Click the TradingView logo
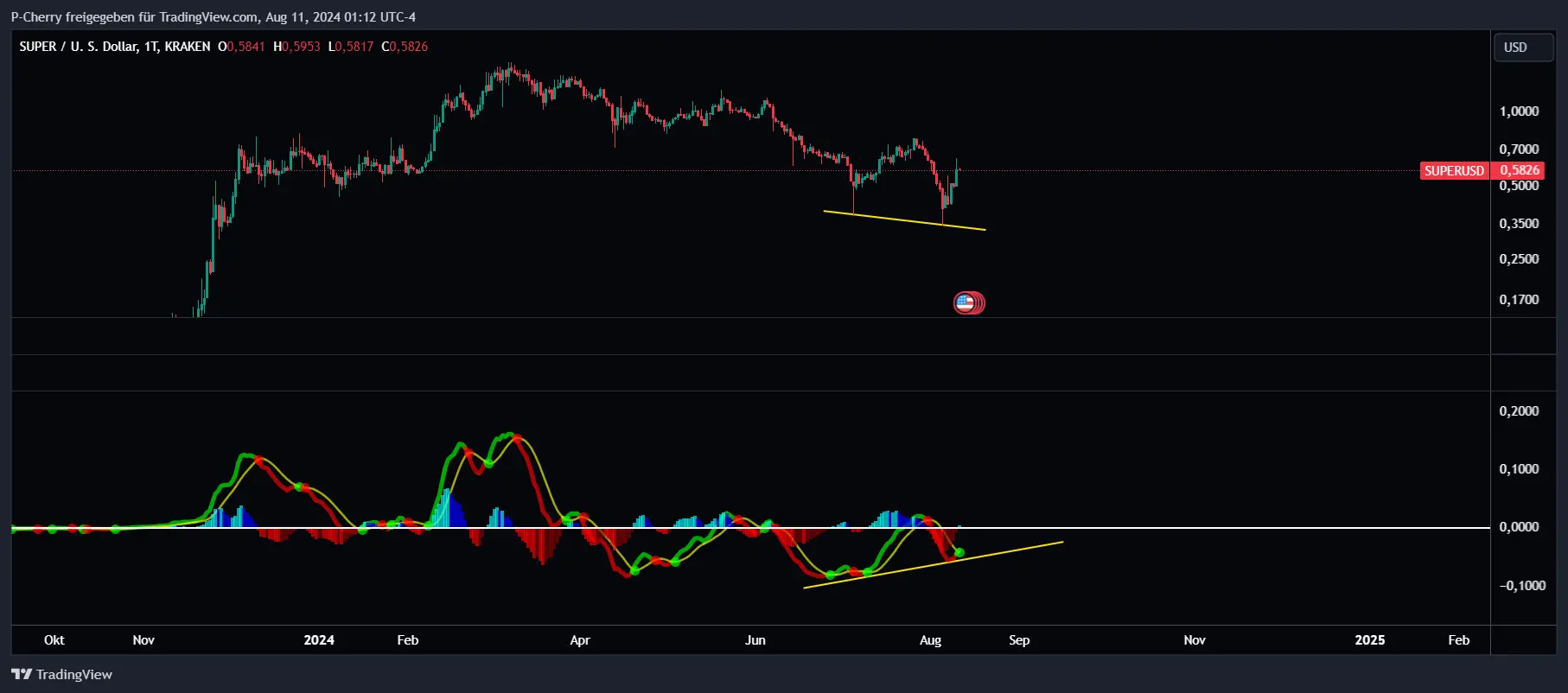The image size is (1568, 693). 62,675
